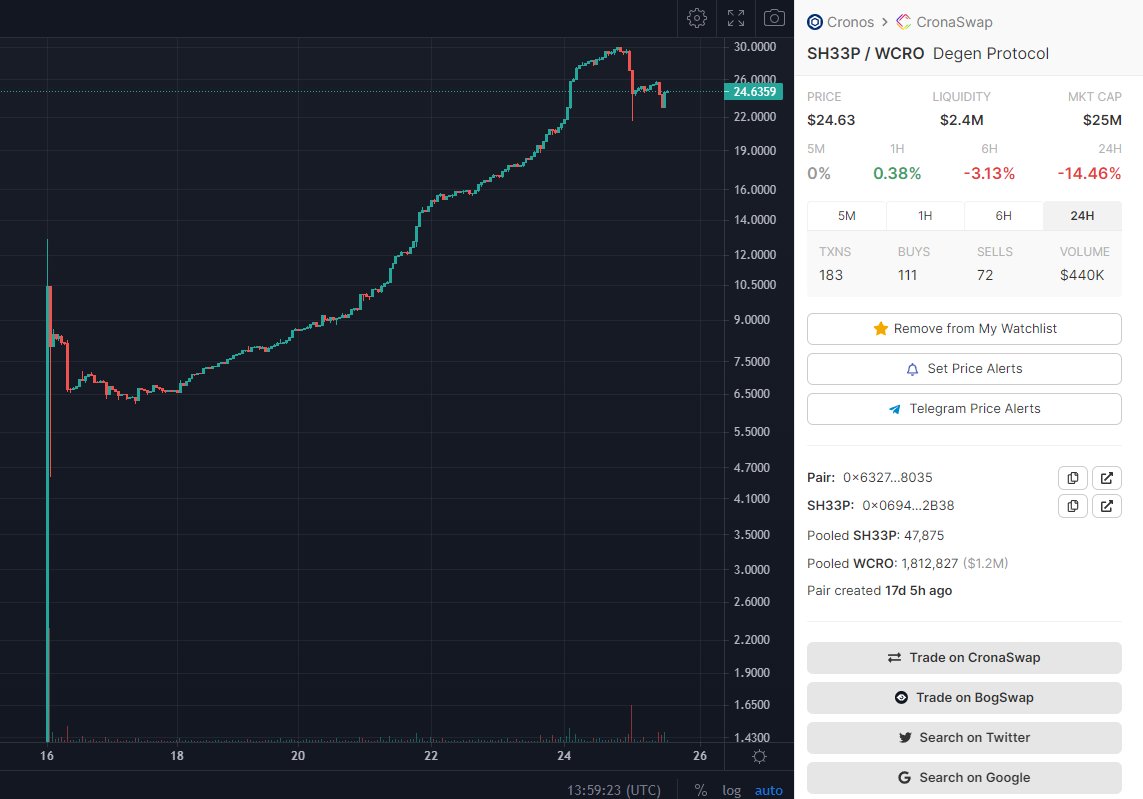Open chart settings gear icon
Image resolution: width=1143 pixels, height=799 pixels.
coord(697,18)
